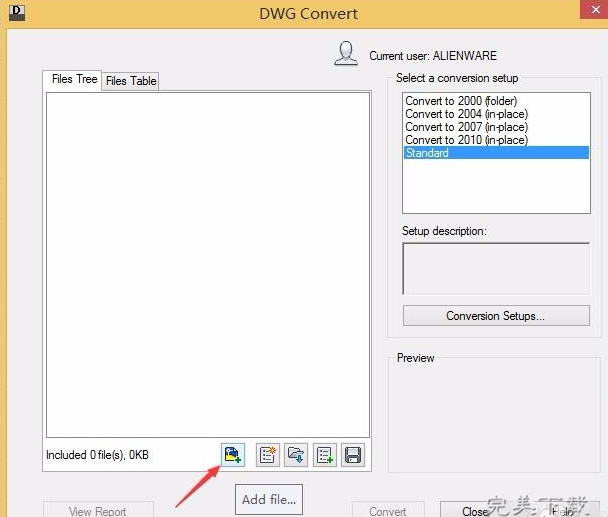The height and width of the screenshot is (517, 608).
Task: Click the Close button at the bottom
Action: coord(475,510)
